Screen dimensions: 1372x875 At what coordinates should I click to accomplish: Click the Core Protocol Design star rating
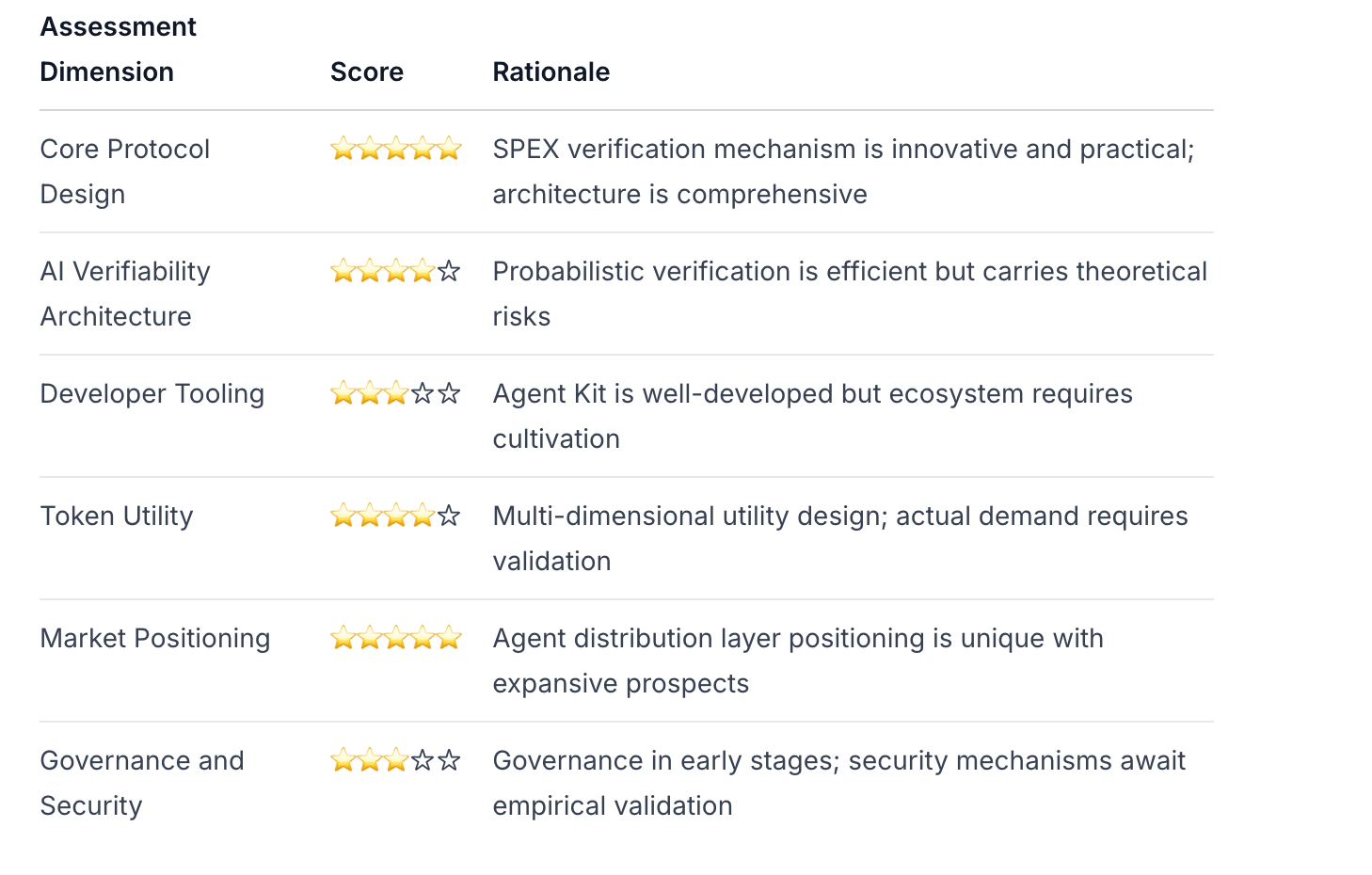tap(395, 149)
